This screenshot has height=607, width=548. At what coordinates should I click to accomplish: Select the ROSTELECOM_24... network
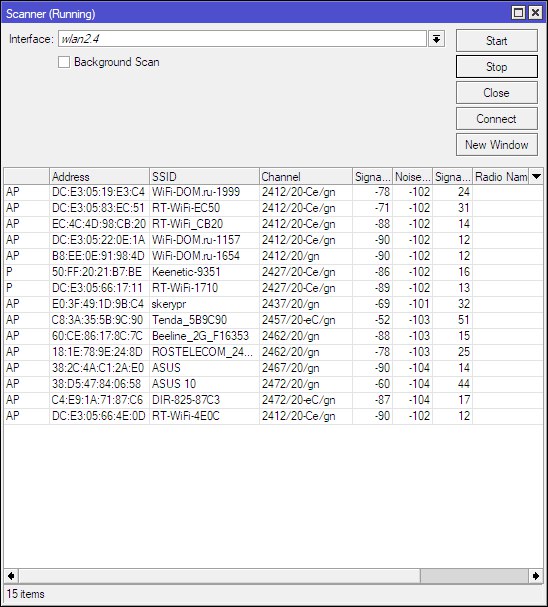click(x=274, y=352)
